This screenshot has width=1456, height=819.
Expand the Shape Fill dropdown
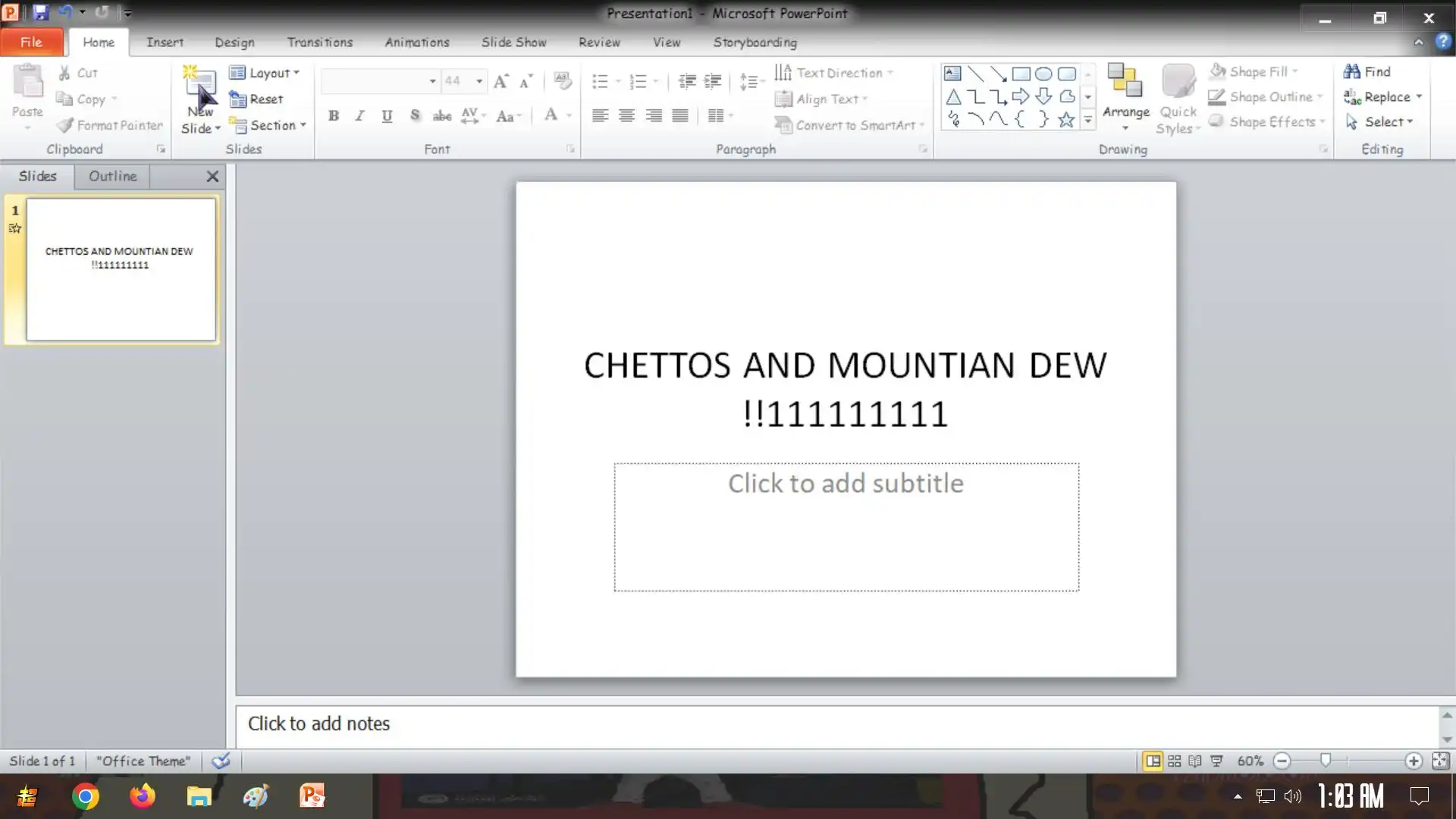click(1294, 71)
